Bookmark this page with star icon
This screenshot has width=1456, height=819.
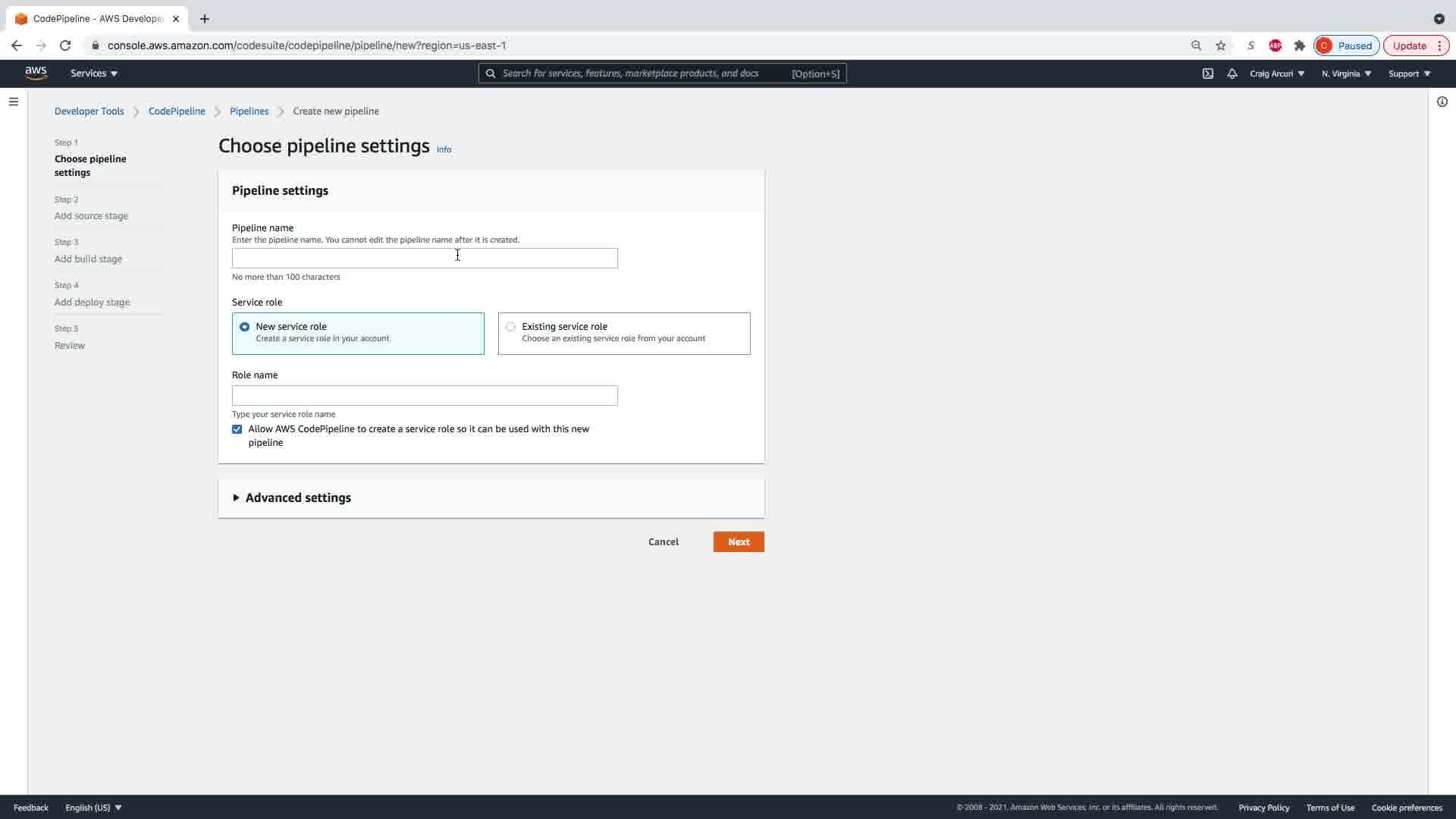point(1221,45)
